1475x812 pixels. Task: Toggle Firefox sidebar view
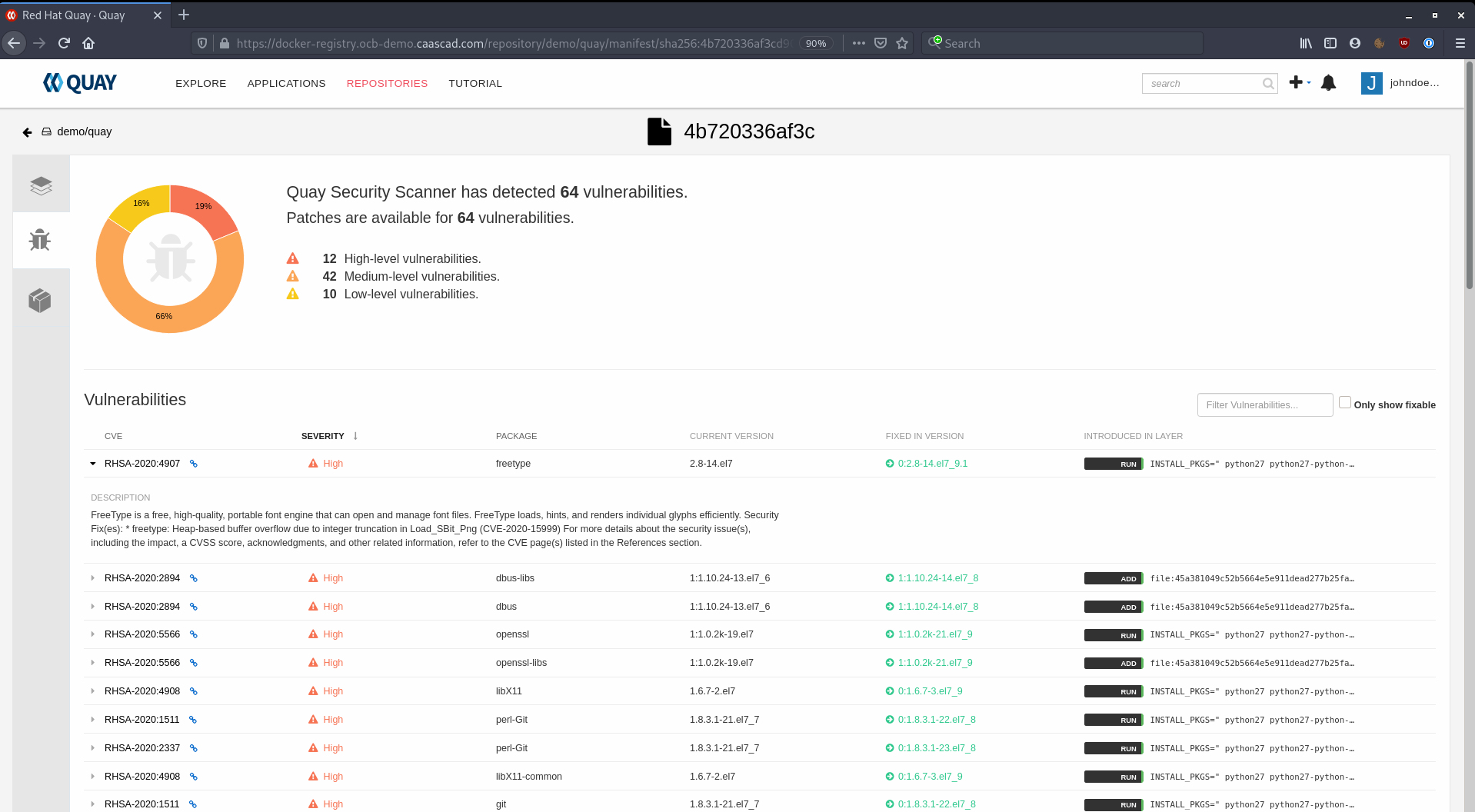click(1330, 43)
